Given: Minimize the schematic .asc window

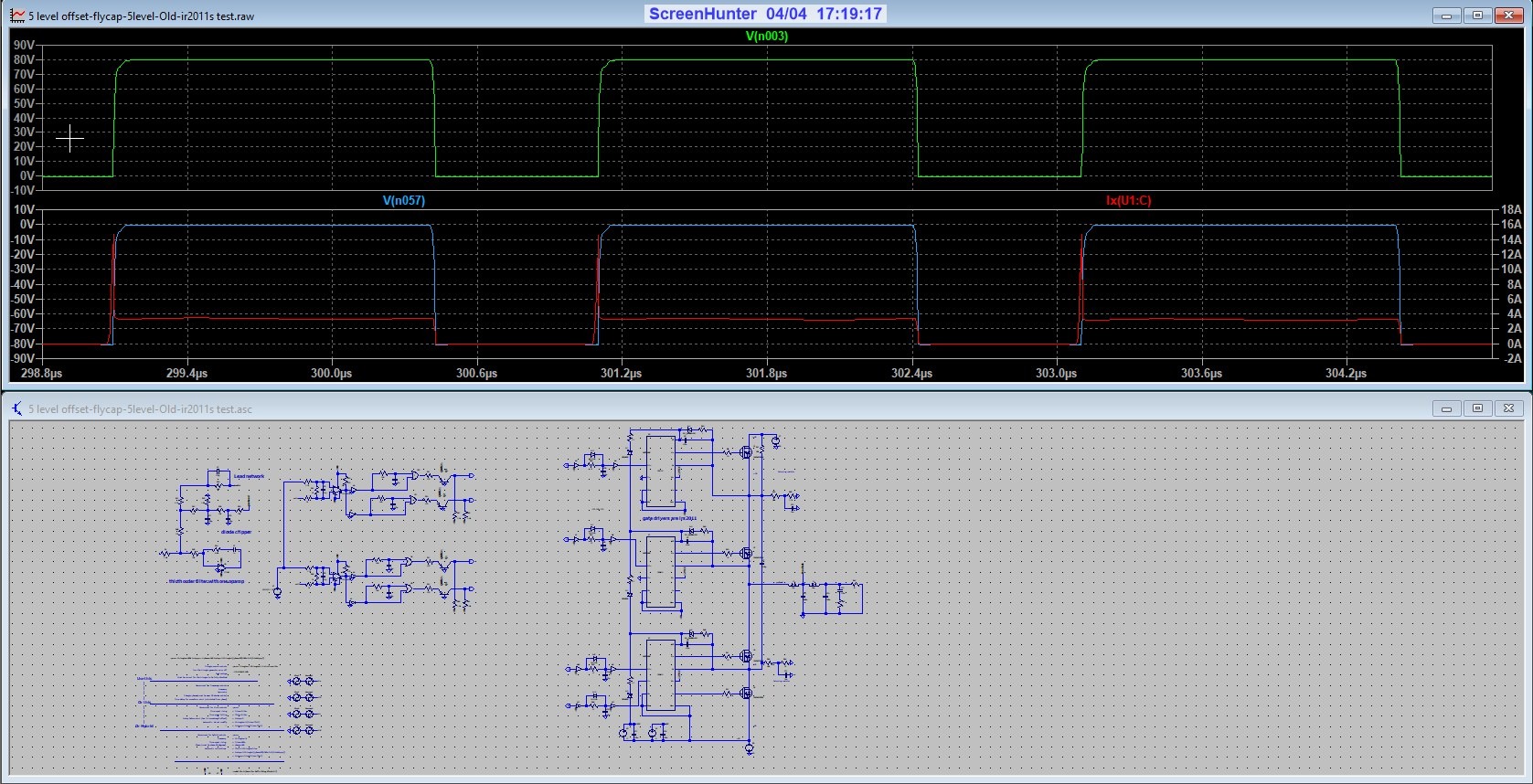Looking at the screenshot, I should pyautogui.click(x=1447, y=408).
